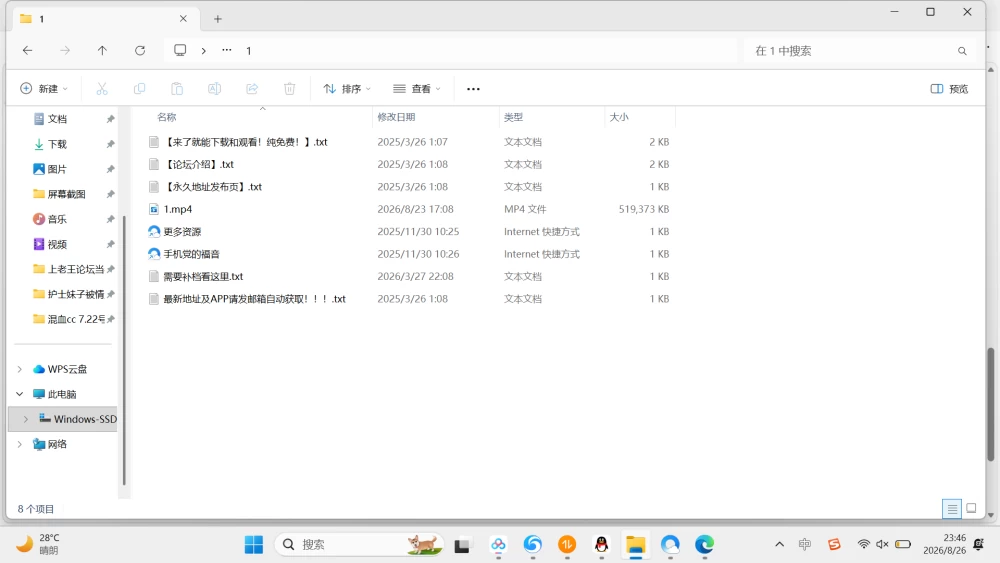Sort by the 修改日期 column header
This screenshot has height=563, width=1000.
396,117
